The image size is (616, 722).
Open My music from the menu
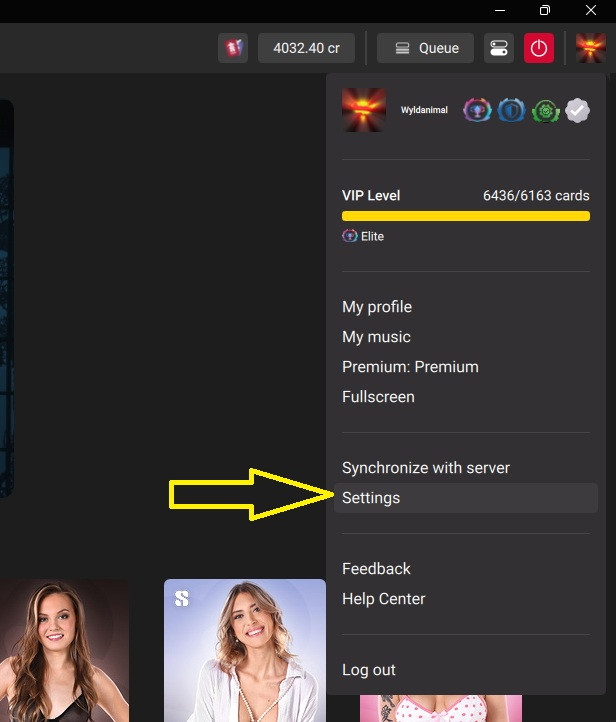pyautogui.click(x=376, y=337)
